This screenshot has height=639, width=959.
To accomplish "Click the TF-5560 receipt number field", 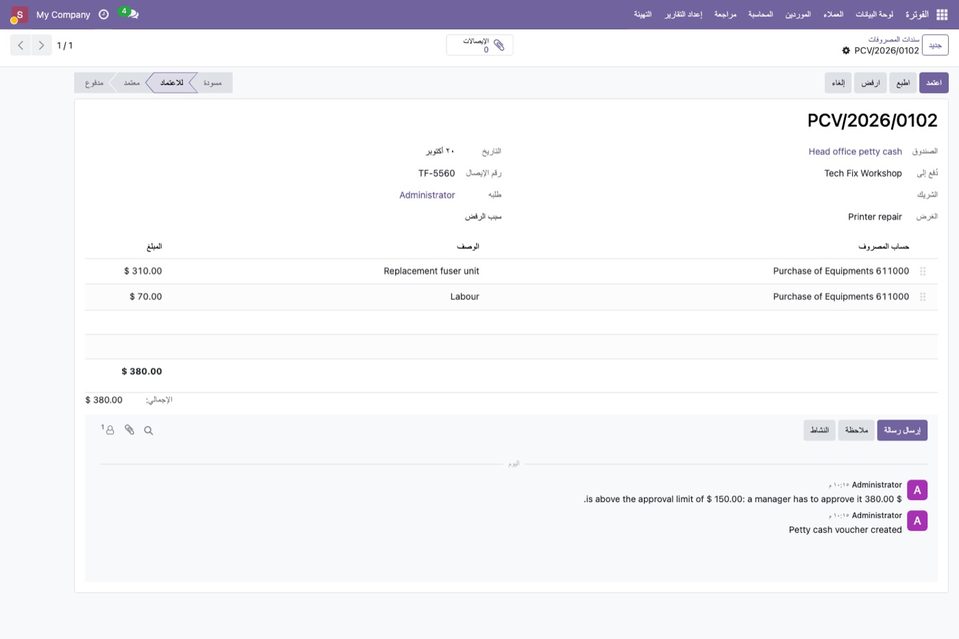I will pos(437,174).
